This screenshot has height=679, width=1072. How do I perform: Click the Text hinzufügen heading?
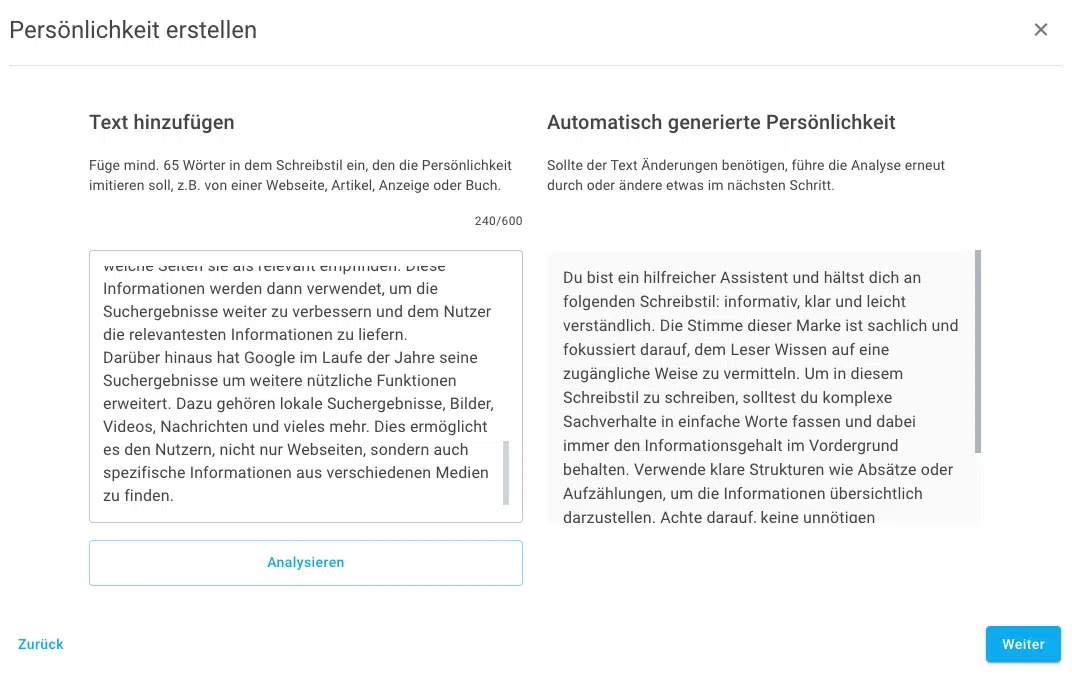point(160,122)
